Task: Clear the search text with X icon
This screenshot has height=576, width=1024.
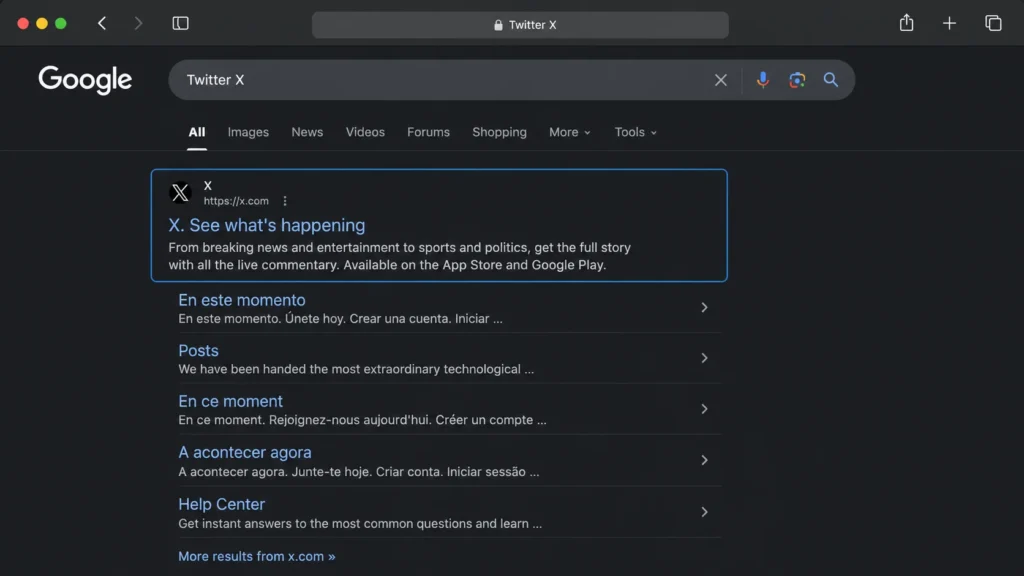Action: pos(720,80)
